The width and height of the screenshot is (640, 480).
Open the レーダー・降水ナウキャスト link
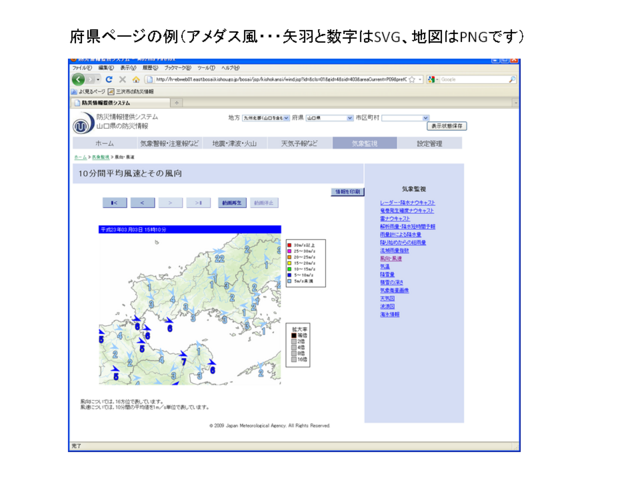coord(407,203)
